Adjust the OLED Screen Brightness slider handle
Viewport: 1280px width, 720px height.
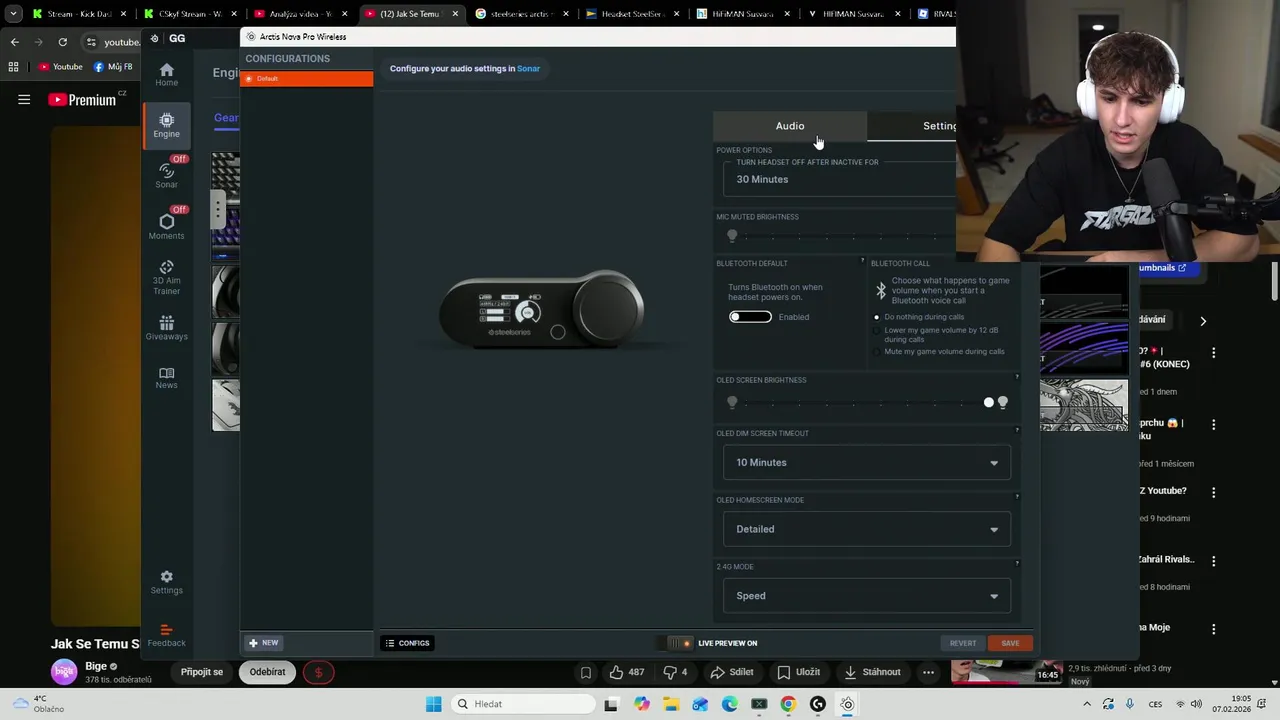[989, 402]
